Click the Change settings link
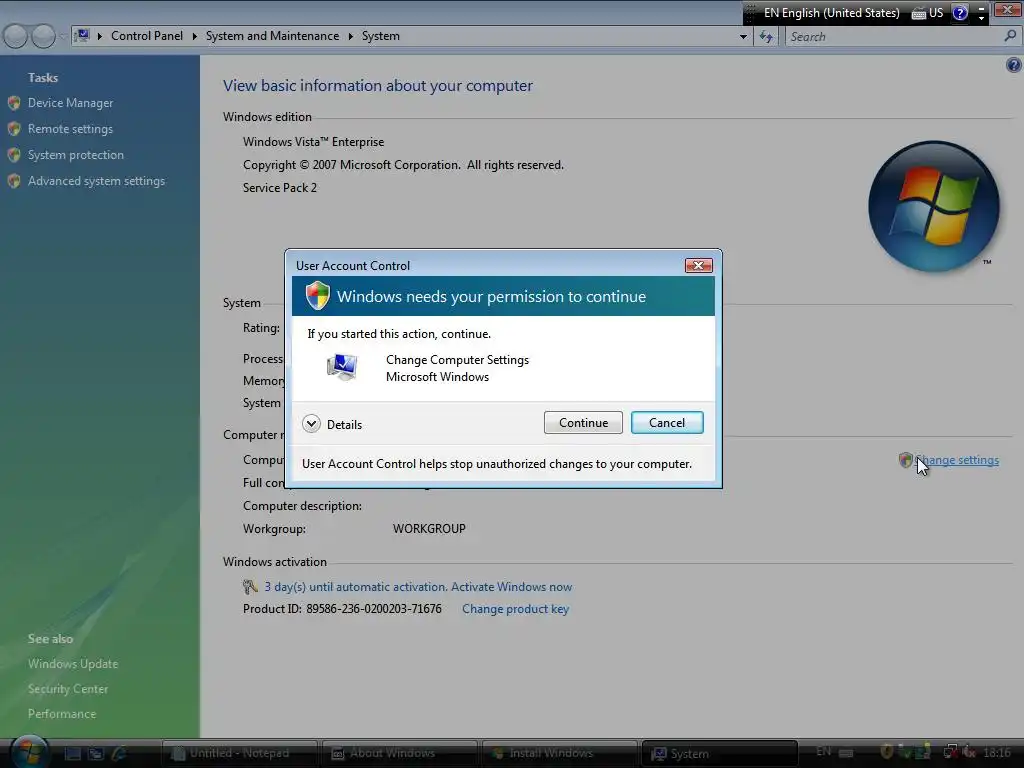This screenshot has height=768, width=1024. coord(957,460)
